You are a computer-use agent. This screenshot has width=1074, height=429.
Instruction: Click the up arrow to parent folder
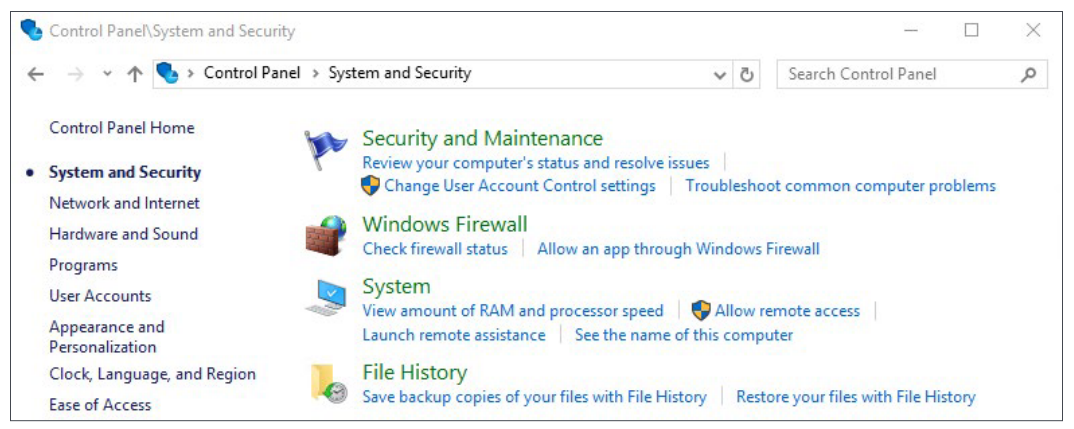tap(135, 74)
